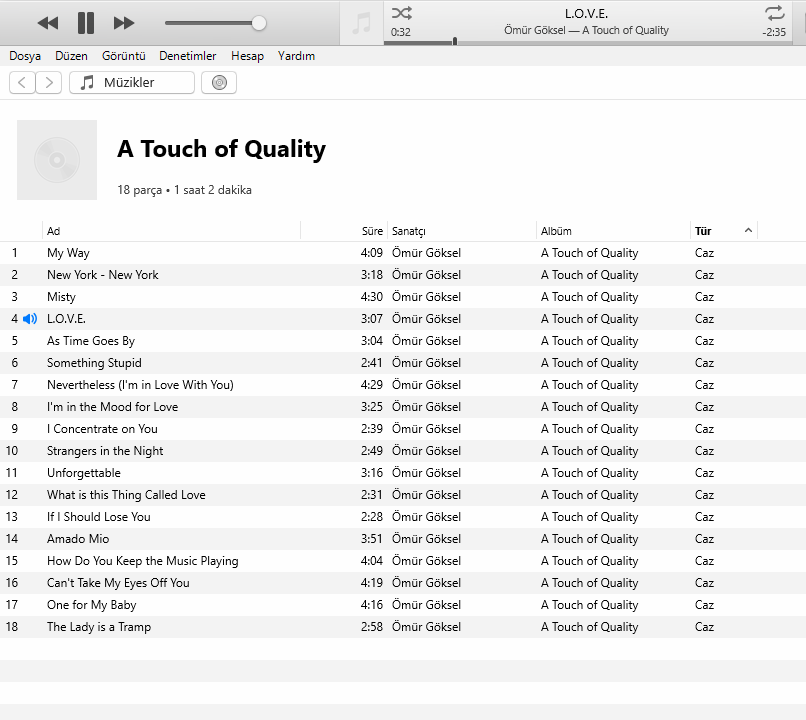This screenshot has height=720, width=806.
Task: Click the volume slider knob
Action: (259, 23)
